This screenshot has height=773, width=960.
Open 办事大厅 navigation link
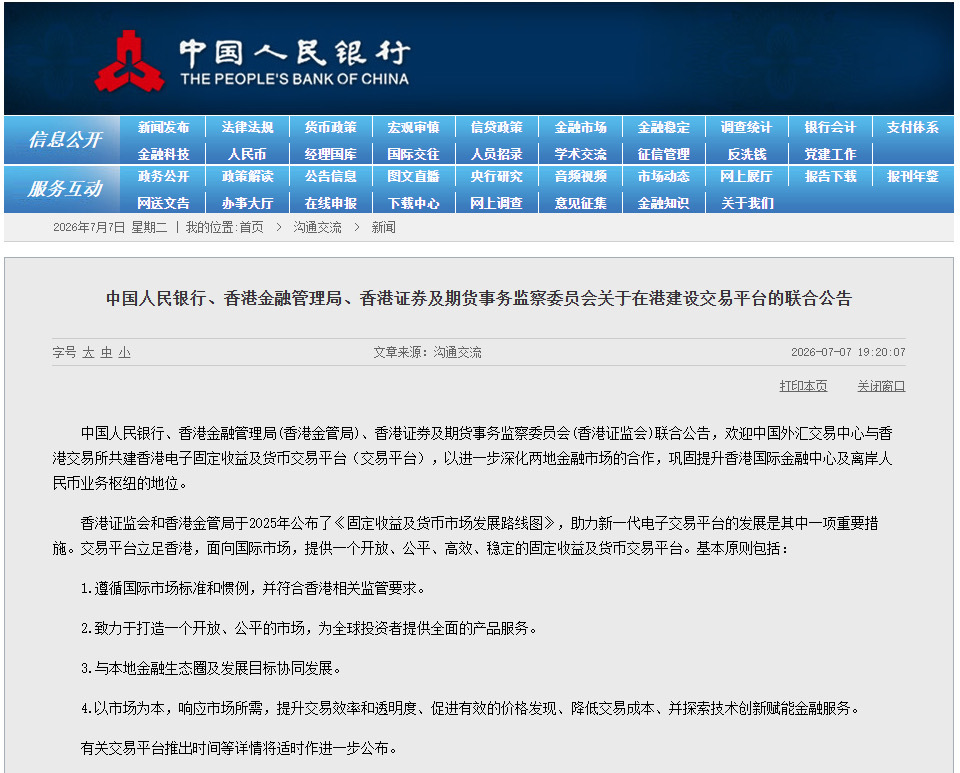[247, 203]
